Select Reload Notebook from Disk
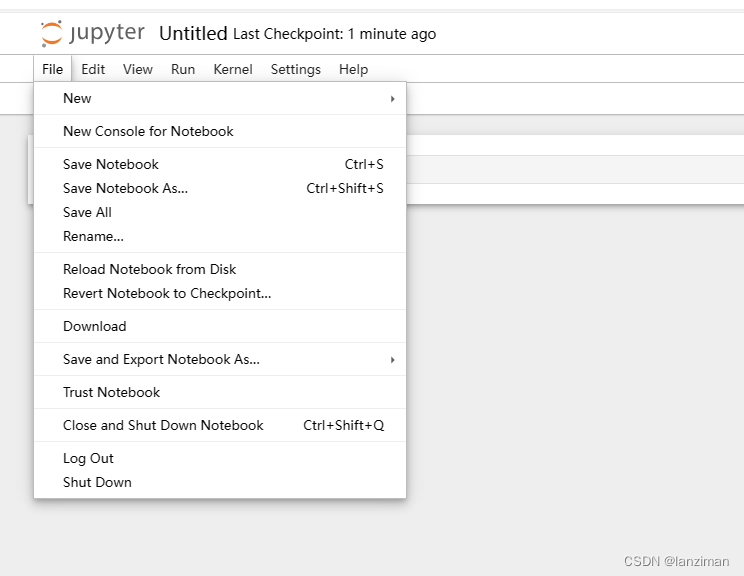This screenshot has height=576, width=744. tap(220, 269)
